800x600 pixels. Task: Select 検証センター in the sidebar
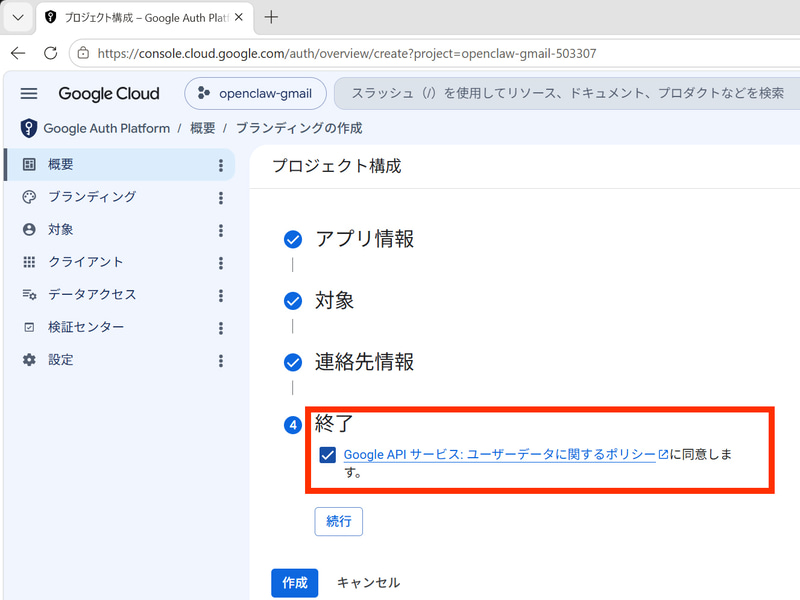(119, 328)
